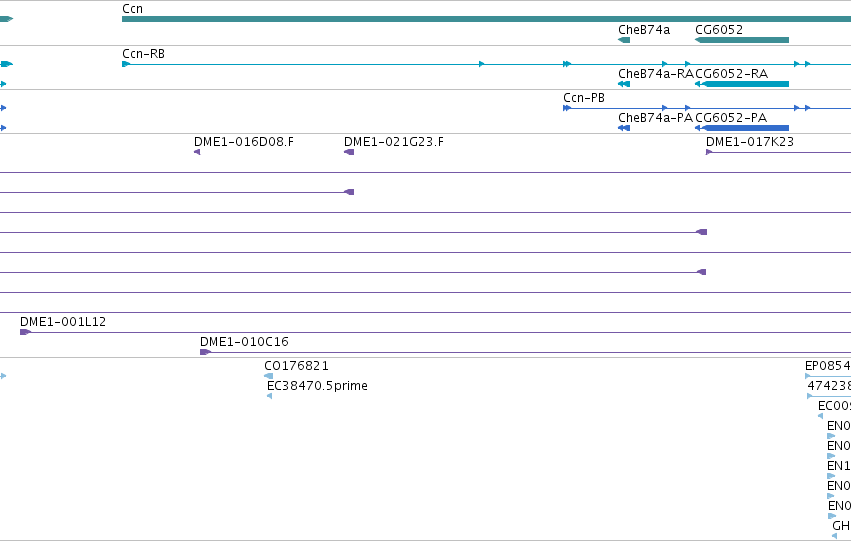Select the CG6052-RA transcript block
The image size is (851, 541).
pyautogui.click(x=742, y=84)
